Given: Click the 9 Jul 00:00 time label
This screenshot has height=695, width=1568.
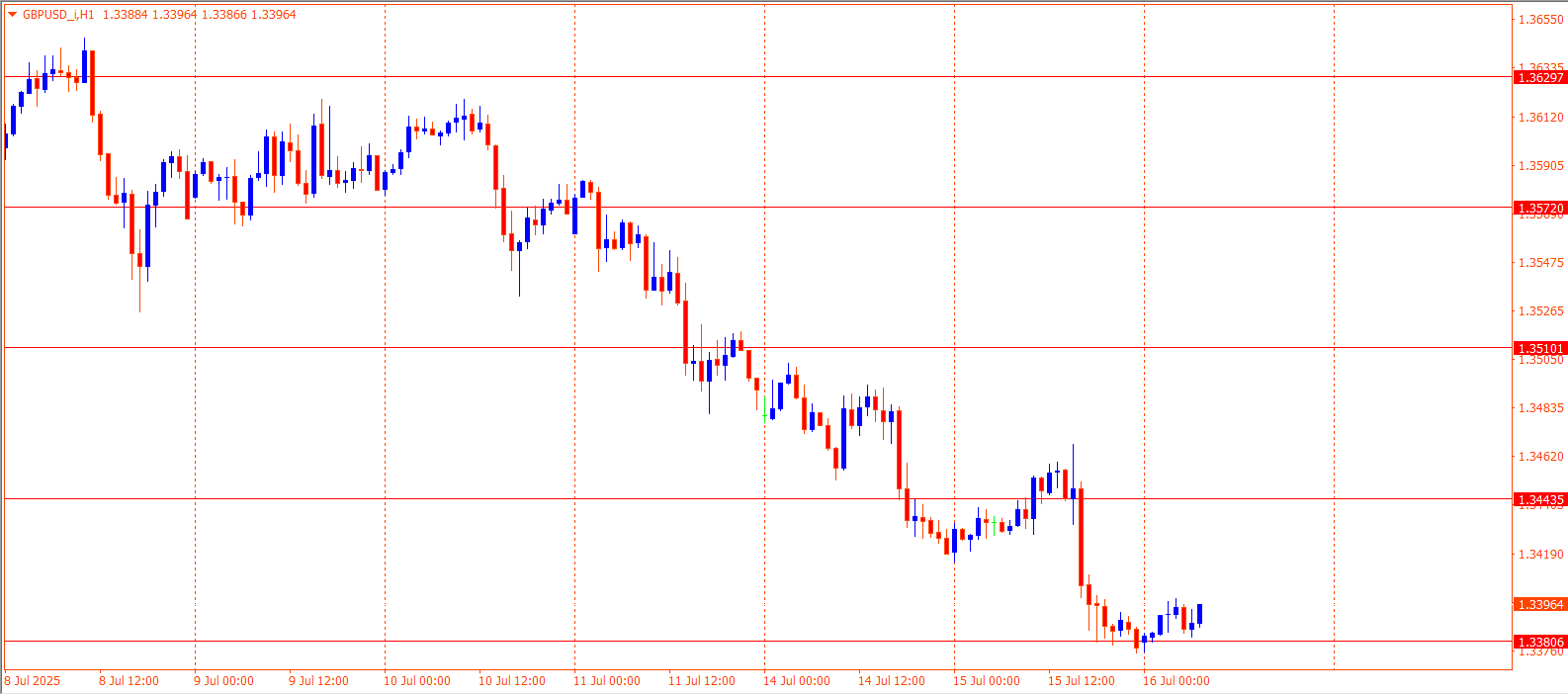Looking at the screenshot, I should click(223, 681).
